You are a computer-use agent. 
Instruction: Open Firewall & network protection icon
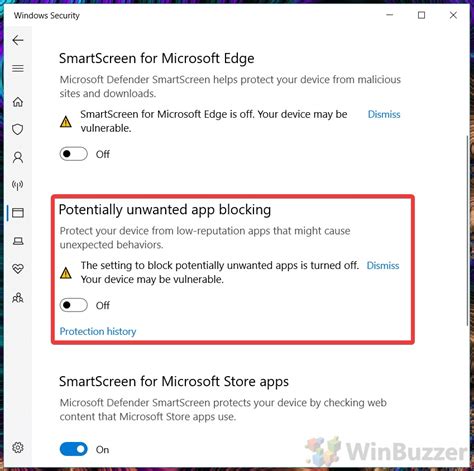[18, 185]
